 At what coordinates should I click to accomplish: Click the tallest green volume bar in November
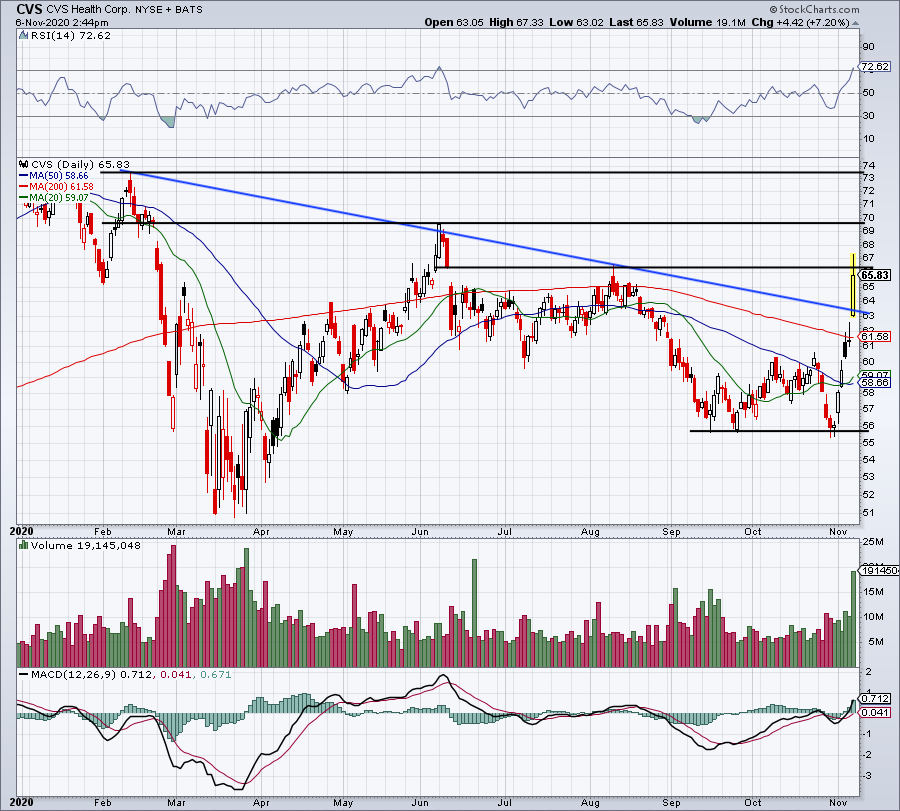click(x=854, y=619)
